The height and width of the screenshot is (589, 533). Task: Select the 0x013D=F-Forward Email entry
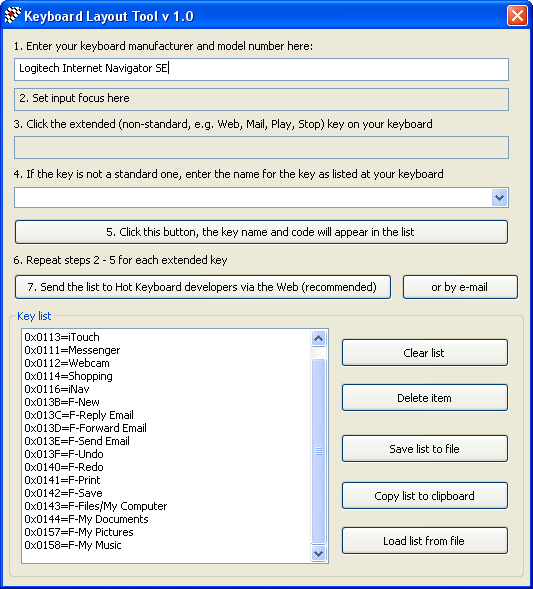pyautogui.click(x=86, y=428)
